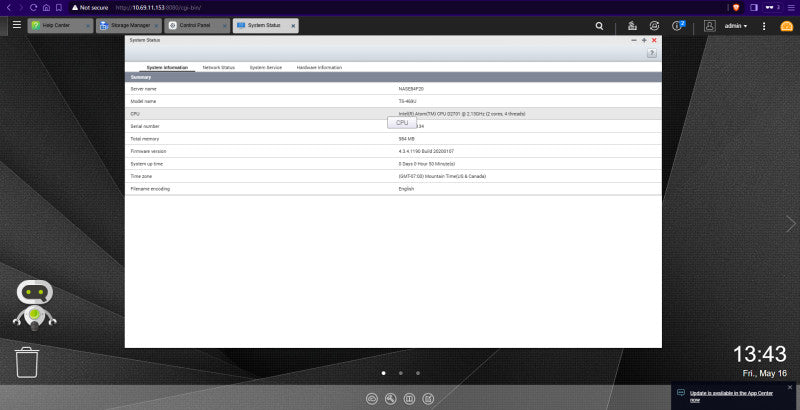This screenshot has width=800, height=410.
Task: Open the third bottom dock icon
Action: pyautogui.click(x=409, y=399)
